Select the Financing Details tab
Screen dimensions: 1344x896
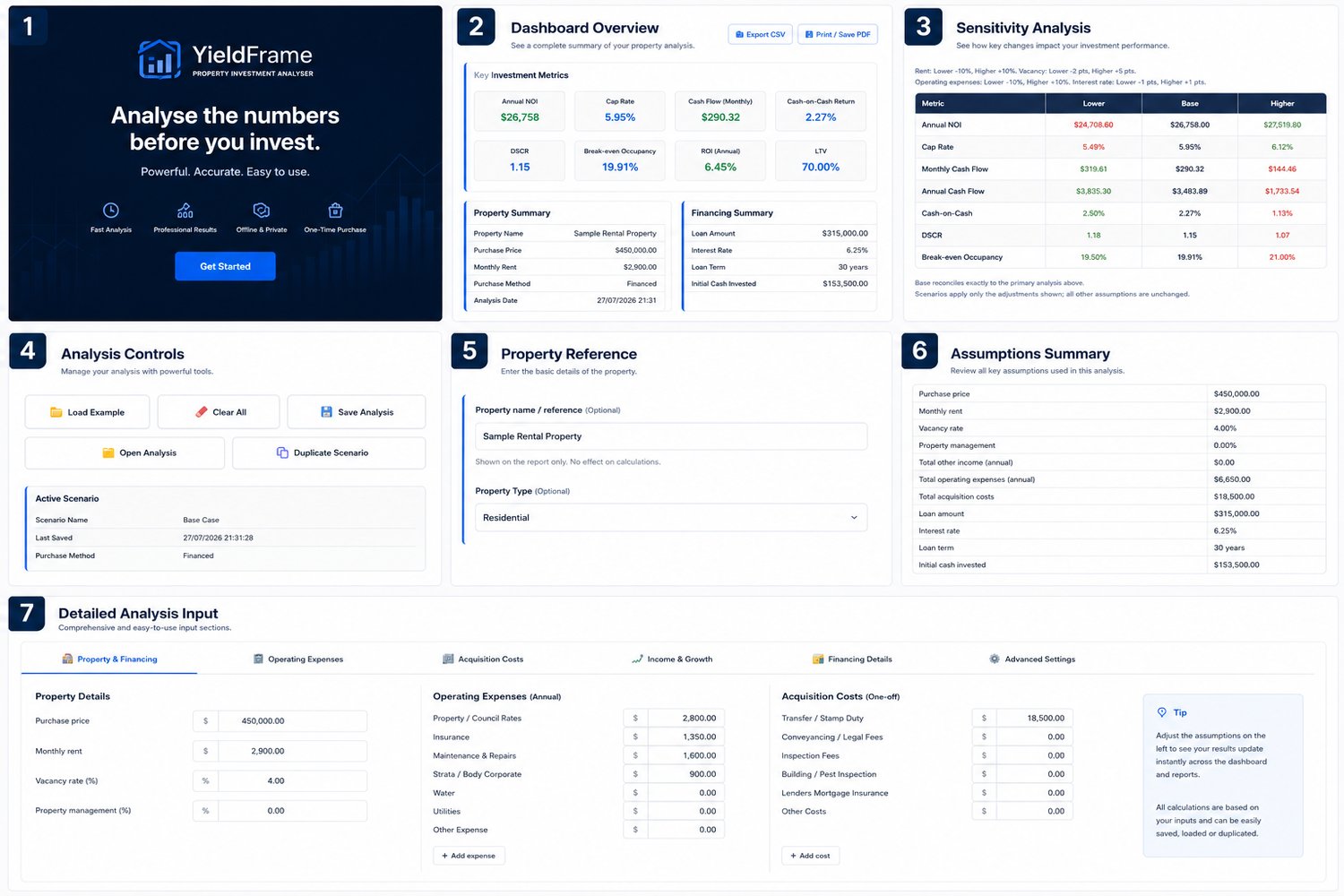(x=852, y=659)
